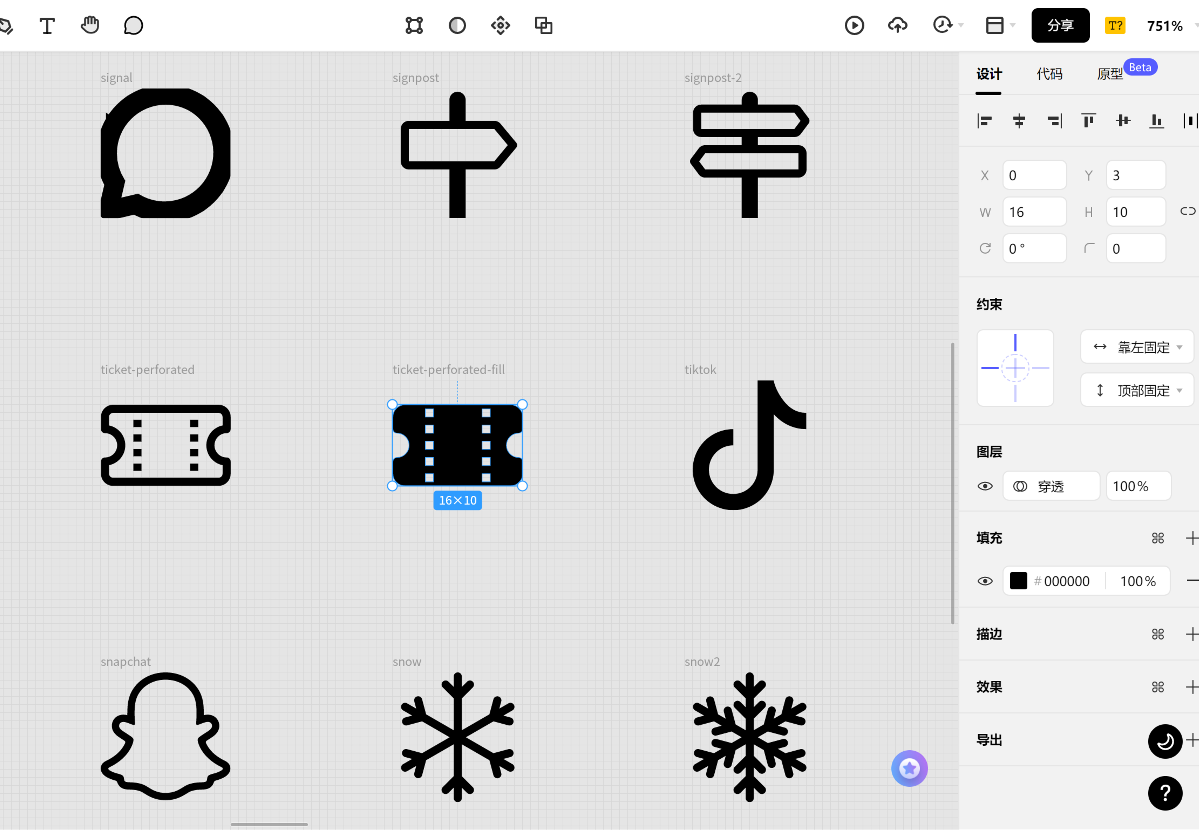Select the tiktok icon on canvas
The width and height of the screenshot is (1199, 830).
click(x=749, y=444)
